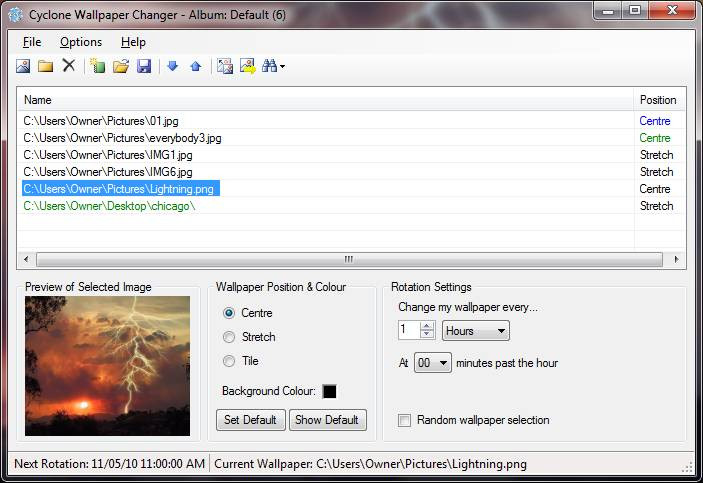
Task: Click the Stretch position of IMG1.jpg
Action: point(656,155)
